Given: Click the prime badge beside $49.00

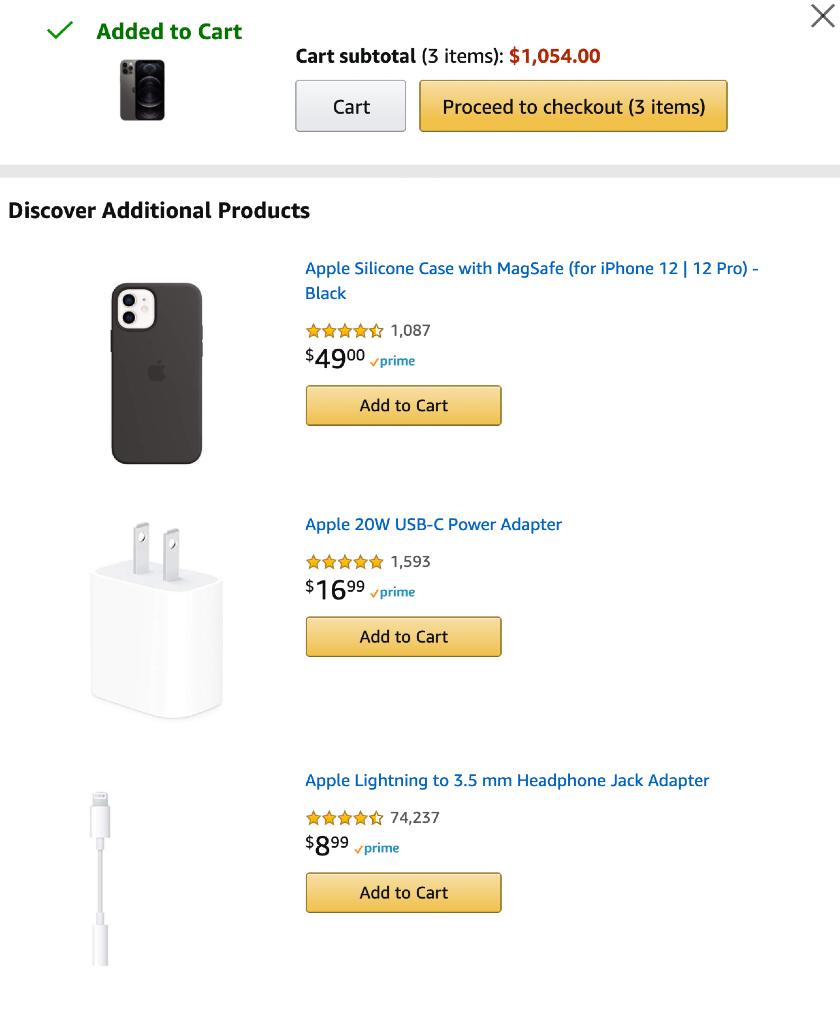Looking at the screenshot, I should 392,361.
